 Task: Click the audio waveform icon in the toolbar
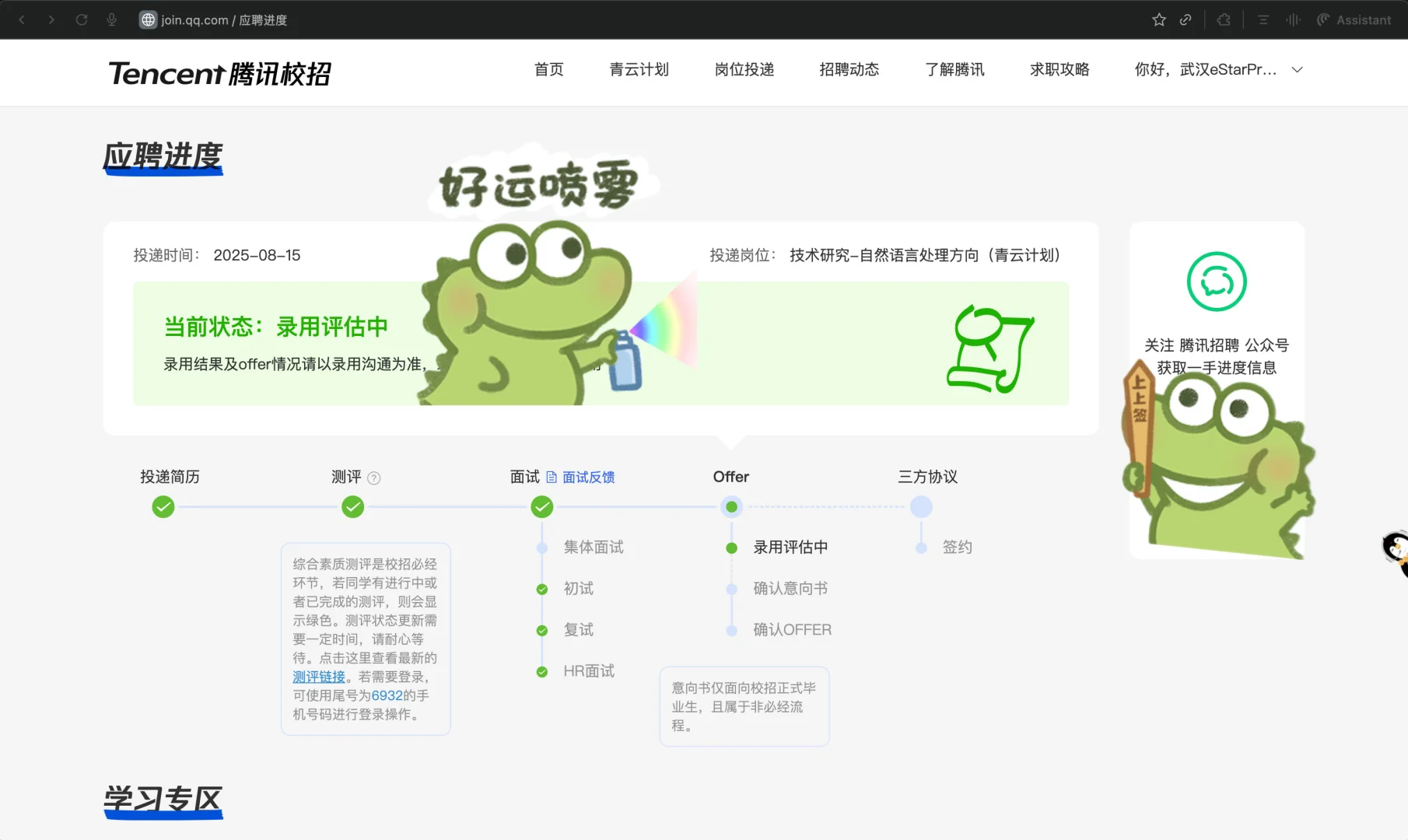point(1293,19)
